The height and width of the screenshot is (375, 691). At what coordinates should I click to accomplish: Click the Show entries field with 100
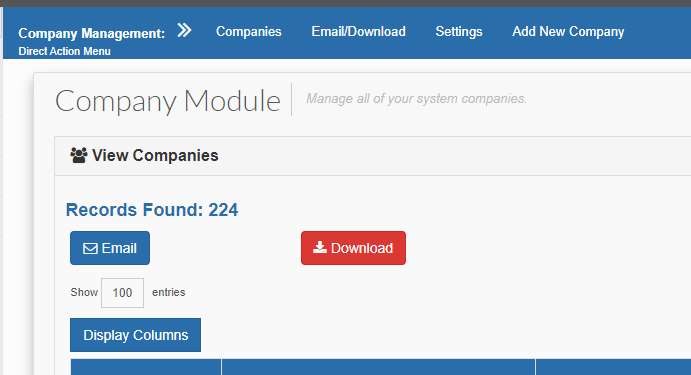[123, 293]
